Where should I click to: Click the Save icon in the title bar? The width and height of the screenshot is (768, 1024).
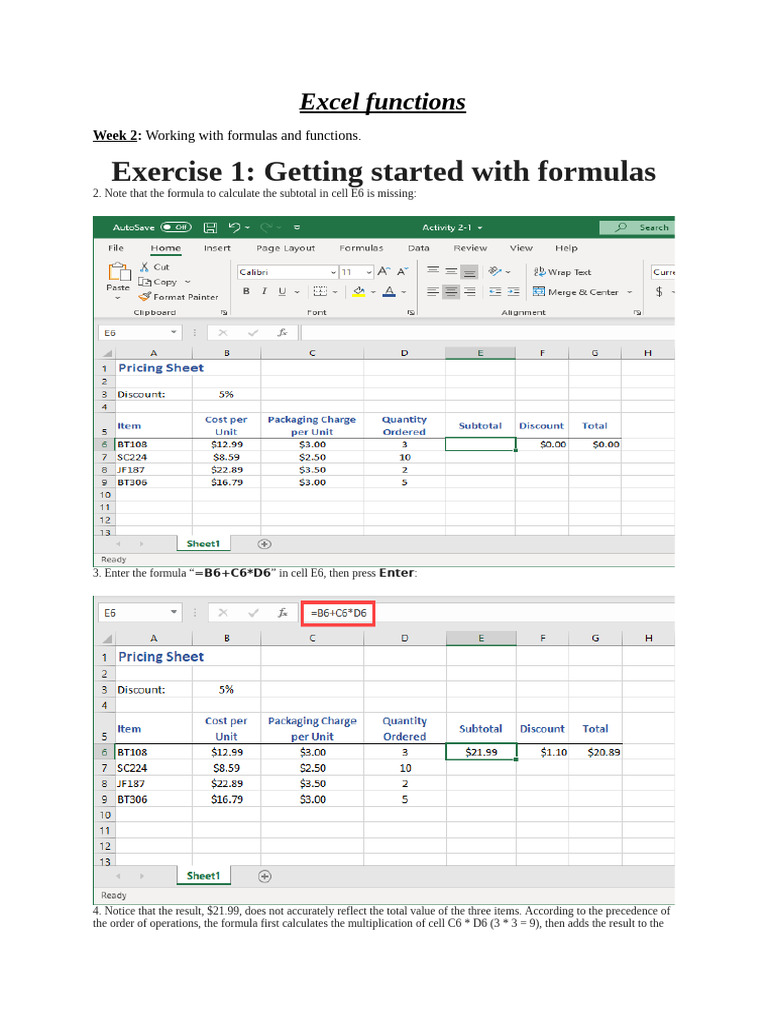210,227
